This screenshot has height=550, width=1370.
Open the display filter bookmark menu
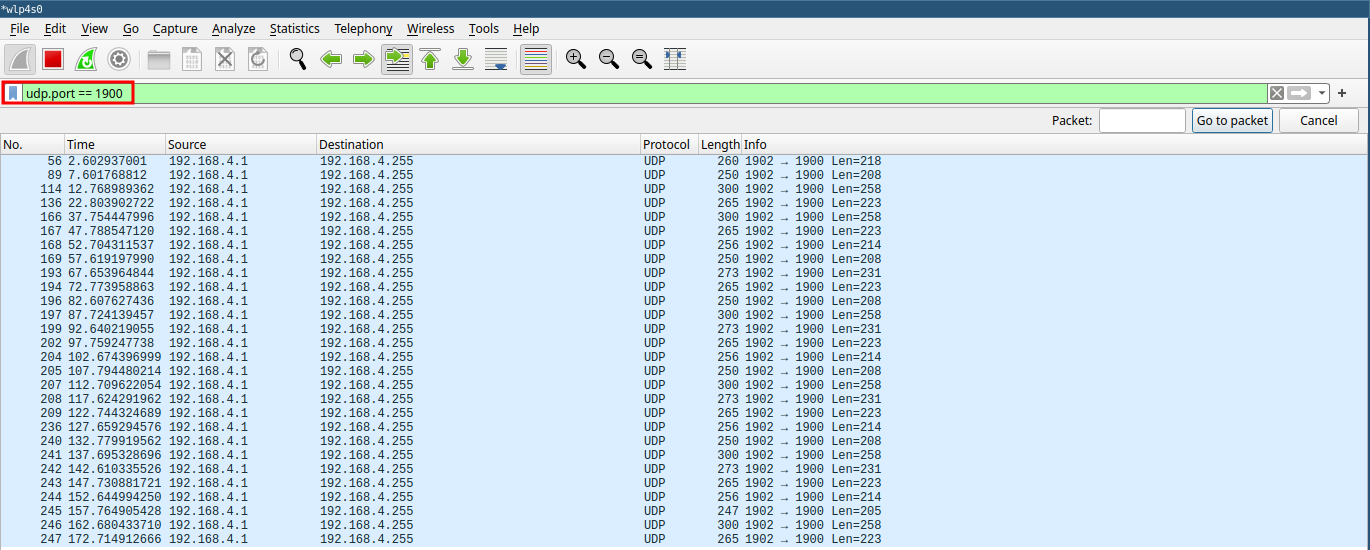click(13, 93)
